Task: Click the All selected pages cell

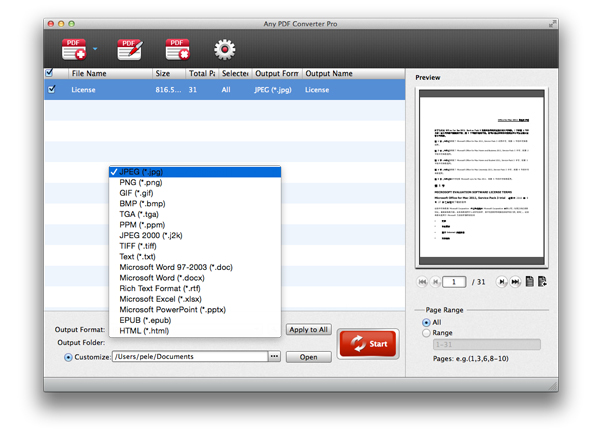Action: [x=226, y=90]
